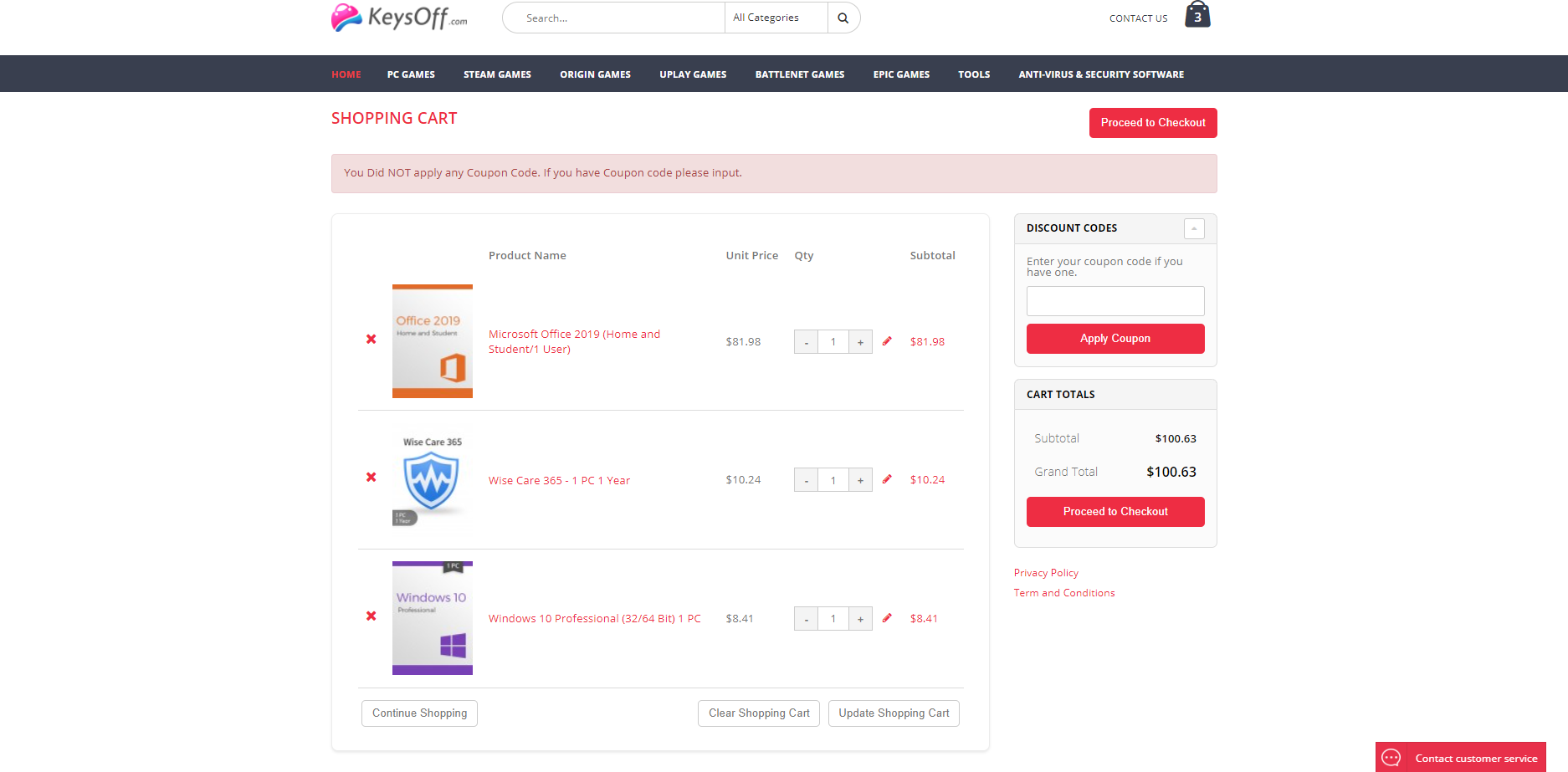The height and width of the screenshot is (772, 1568).
Task: Click the Office 2019 quantity field
Action: pyautogui.click(x=833, y=342)
